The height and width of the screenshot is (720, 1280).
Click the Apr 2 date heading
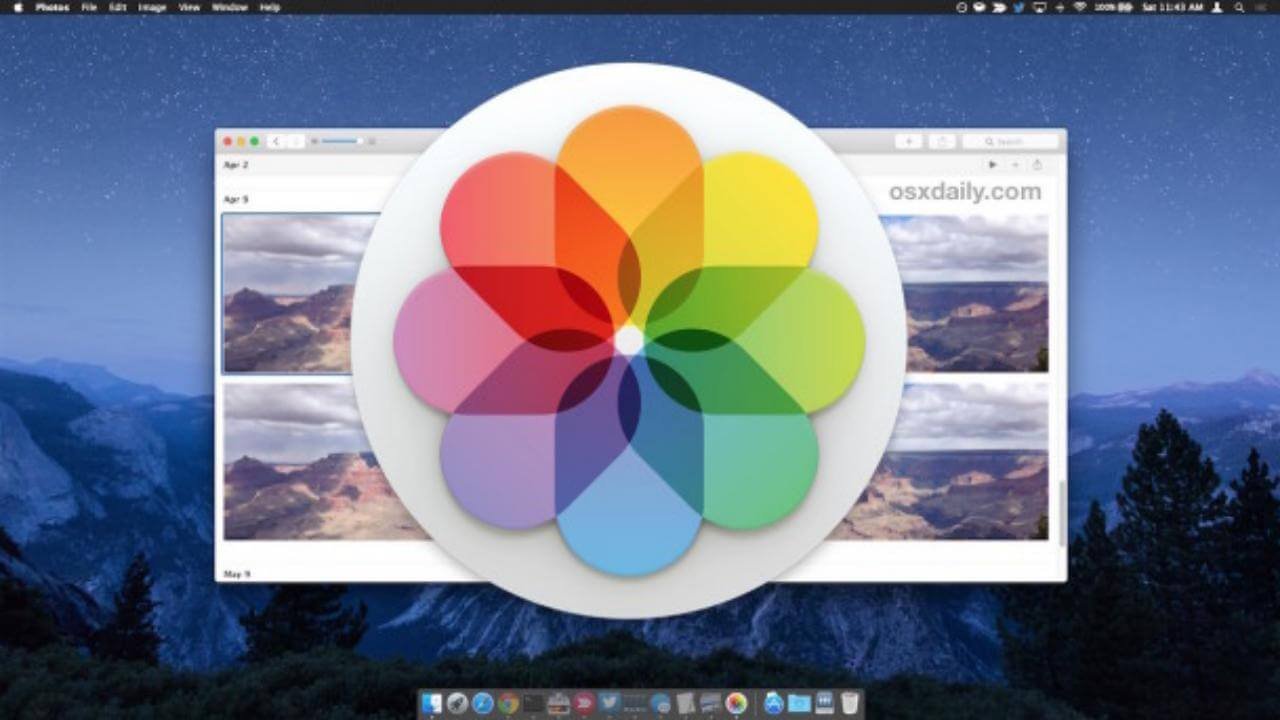[236, 165]
